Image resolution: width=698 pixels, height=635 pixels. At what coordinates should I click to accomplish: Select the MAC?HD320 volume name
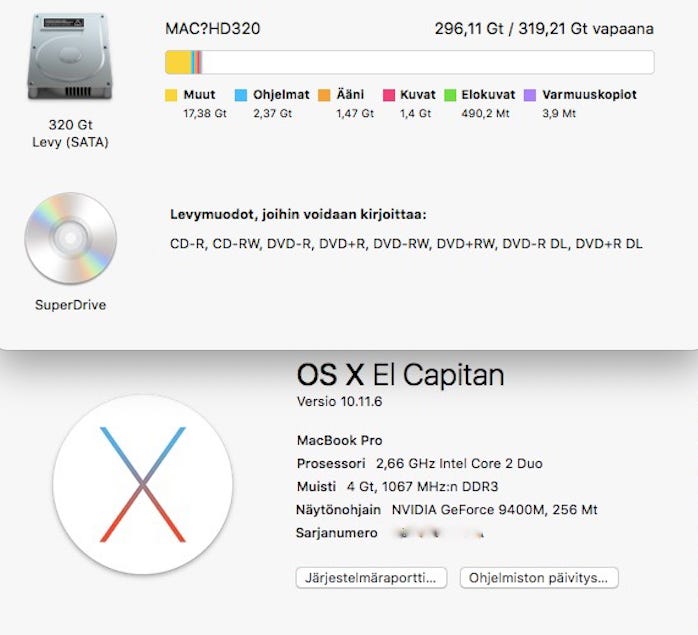click(212, 29)
